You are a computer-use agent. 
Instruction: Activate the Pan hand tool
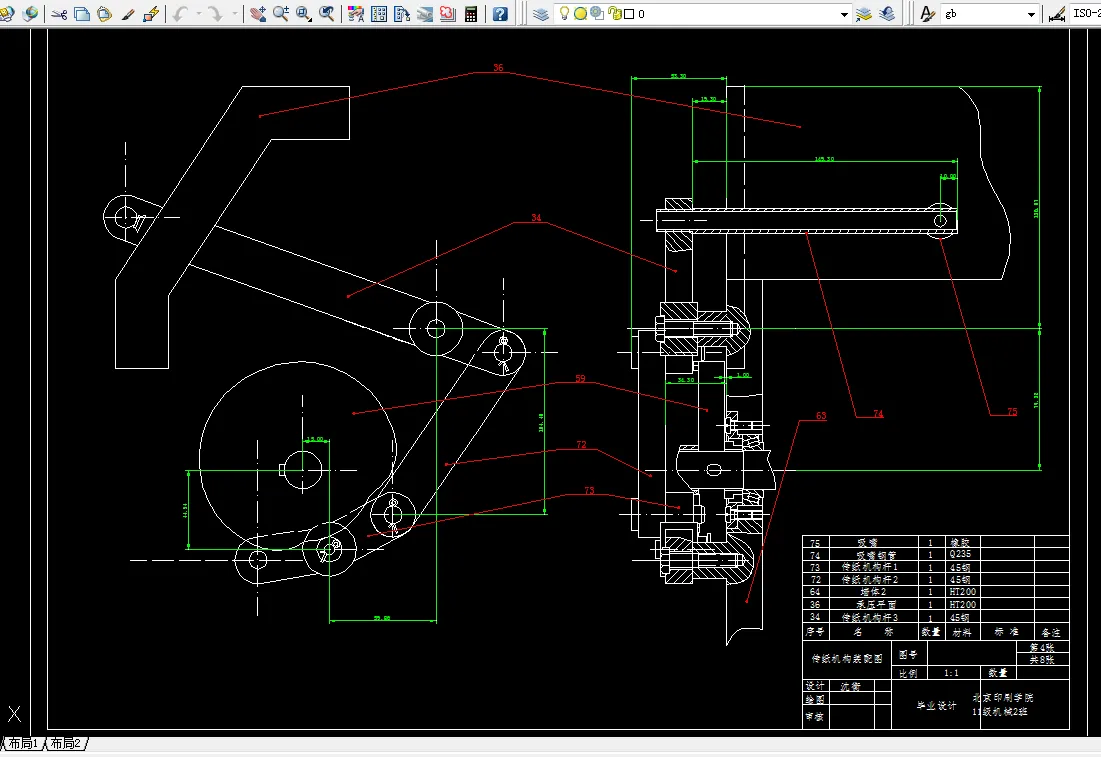coord(258,13)
